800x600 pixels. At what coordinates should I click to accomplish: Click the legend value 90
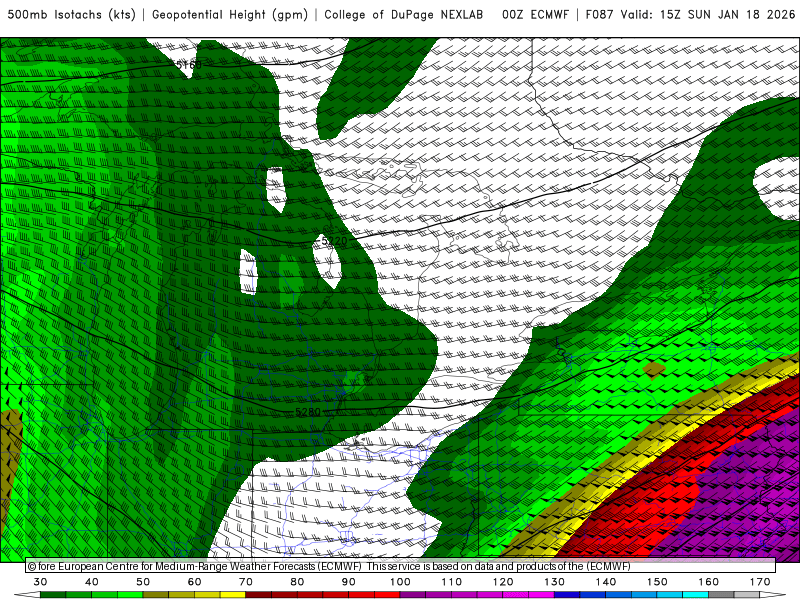[x=349, y=582]
